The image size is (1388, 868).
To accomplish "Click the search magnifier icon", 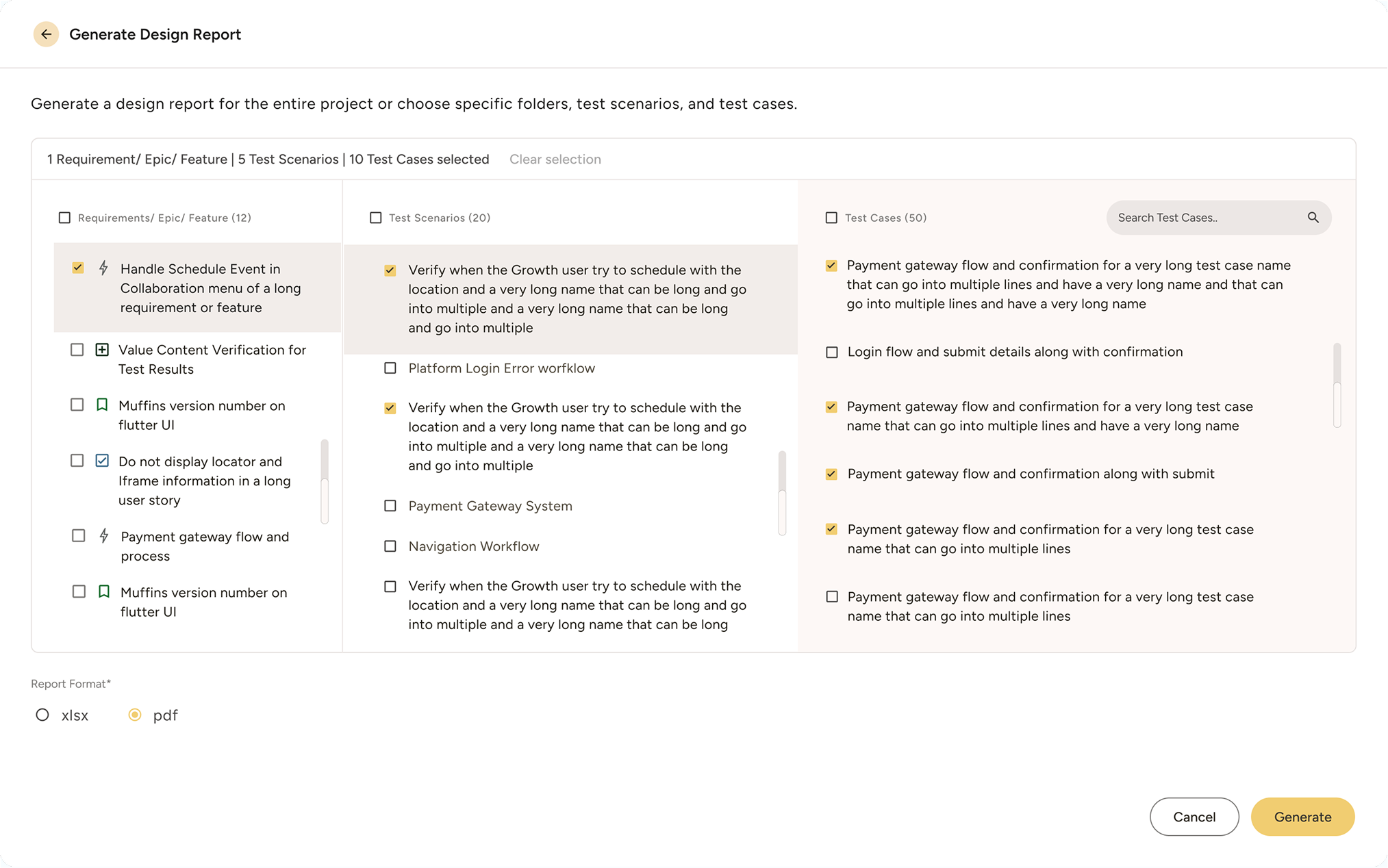I will click(1313, 218).
